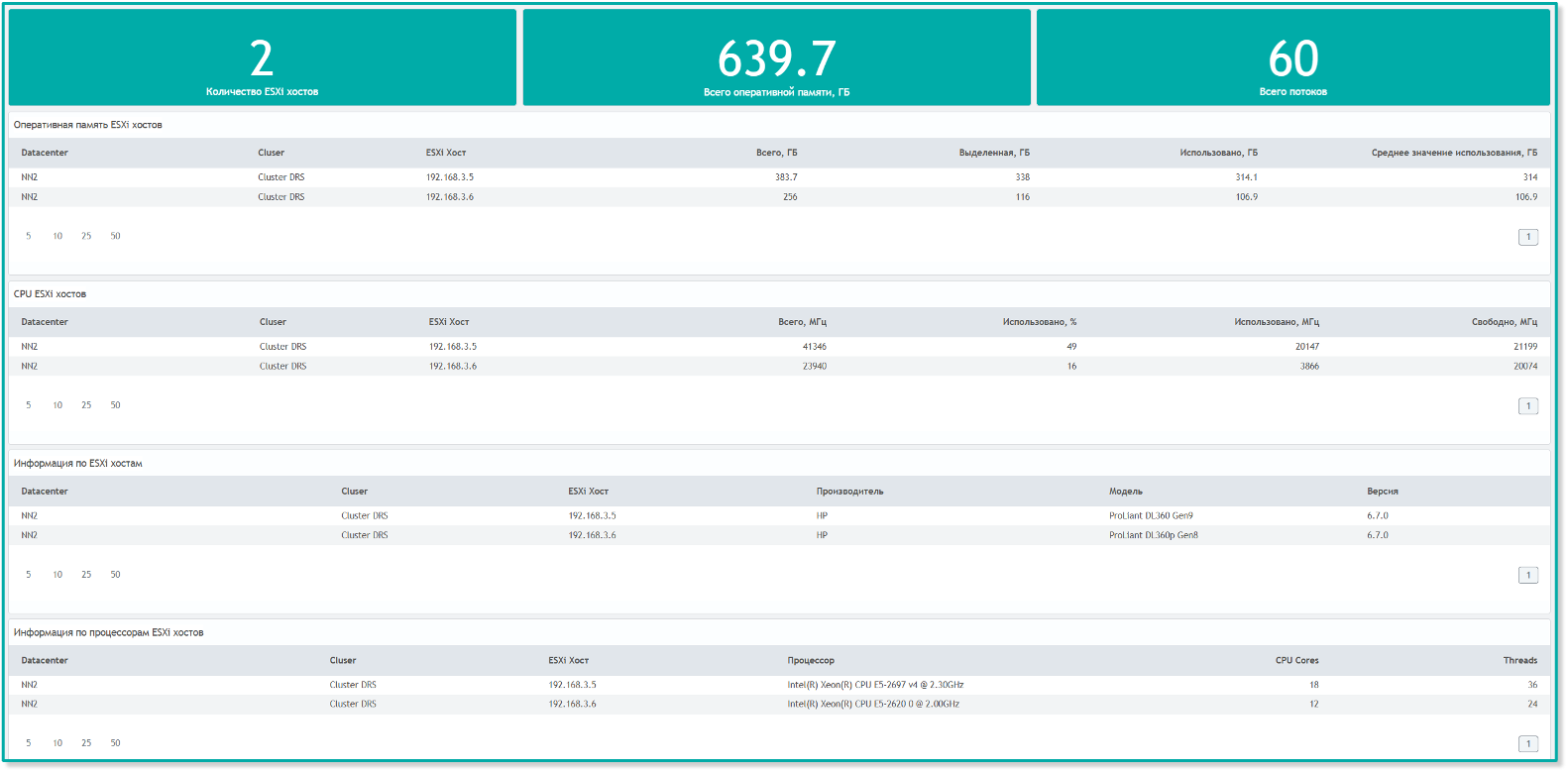Click page 1 button in RAM table
This screenshot has width=1568, height=773.
(1527, 237)
